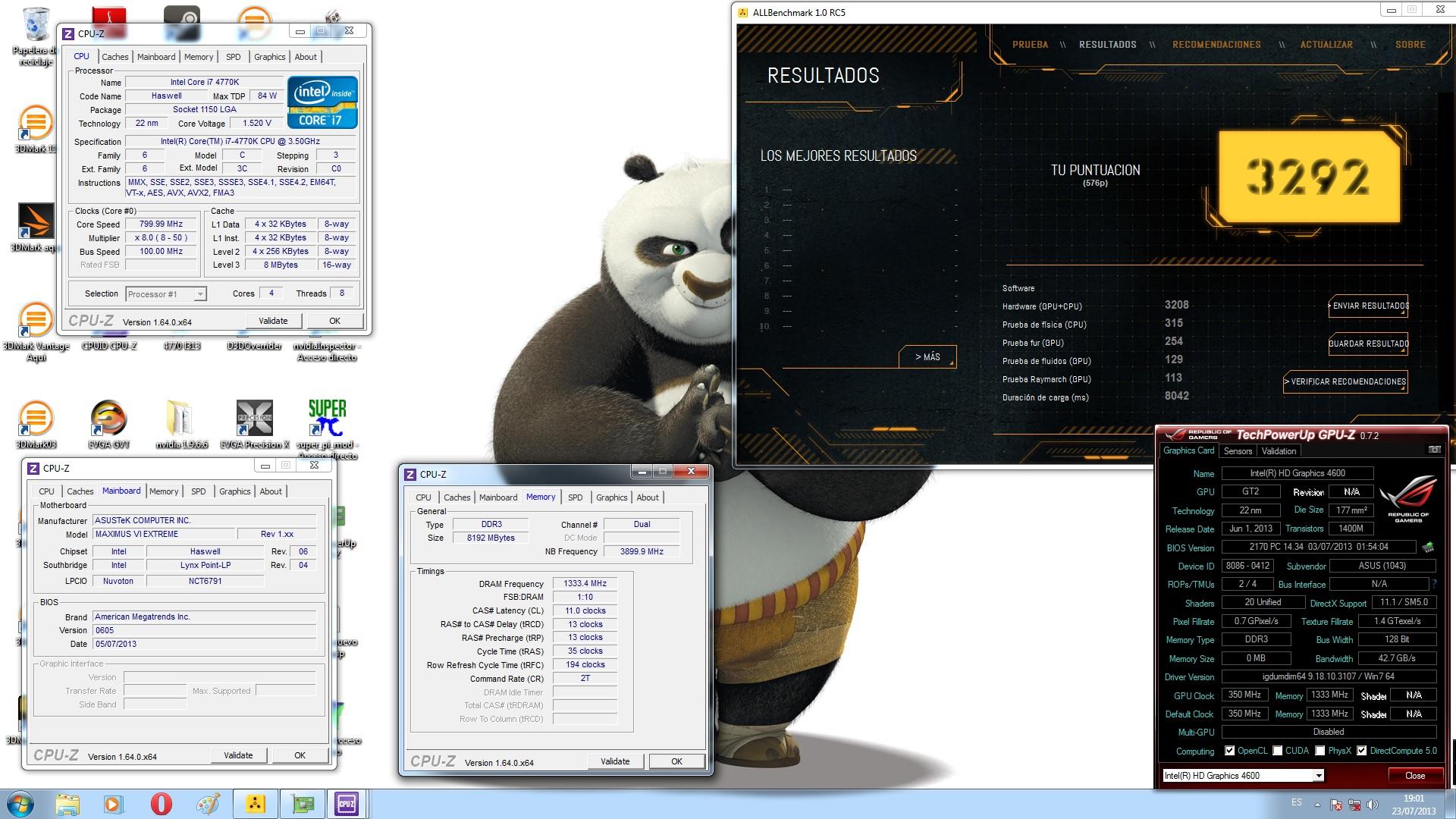Click the Core Speed 799.99 MHz value
The width and height of the screenshot is (1456, 819).
(161, 224)
